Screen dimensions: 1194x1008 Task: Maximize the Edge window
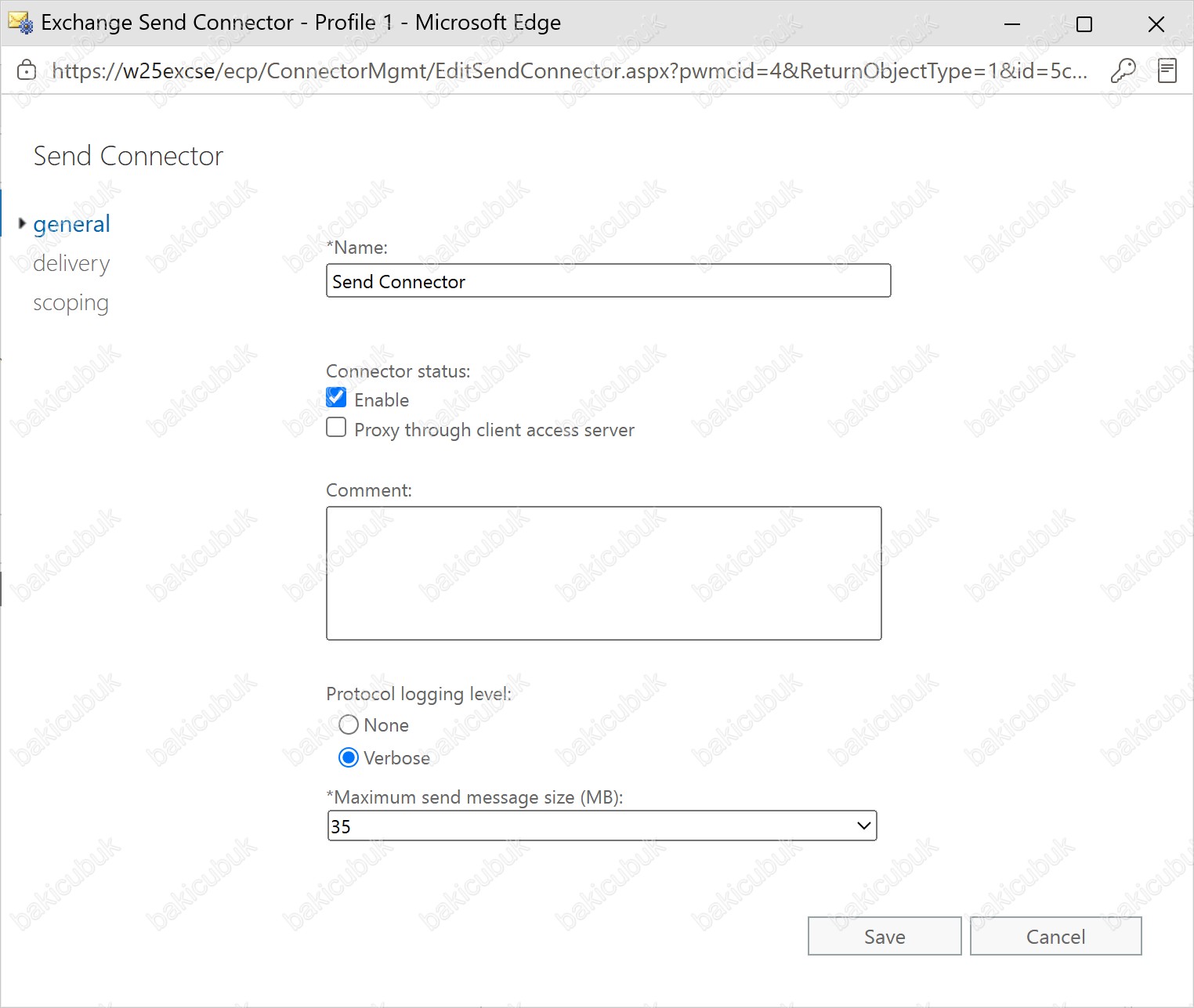point(1084,24)
